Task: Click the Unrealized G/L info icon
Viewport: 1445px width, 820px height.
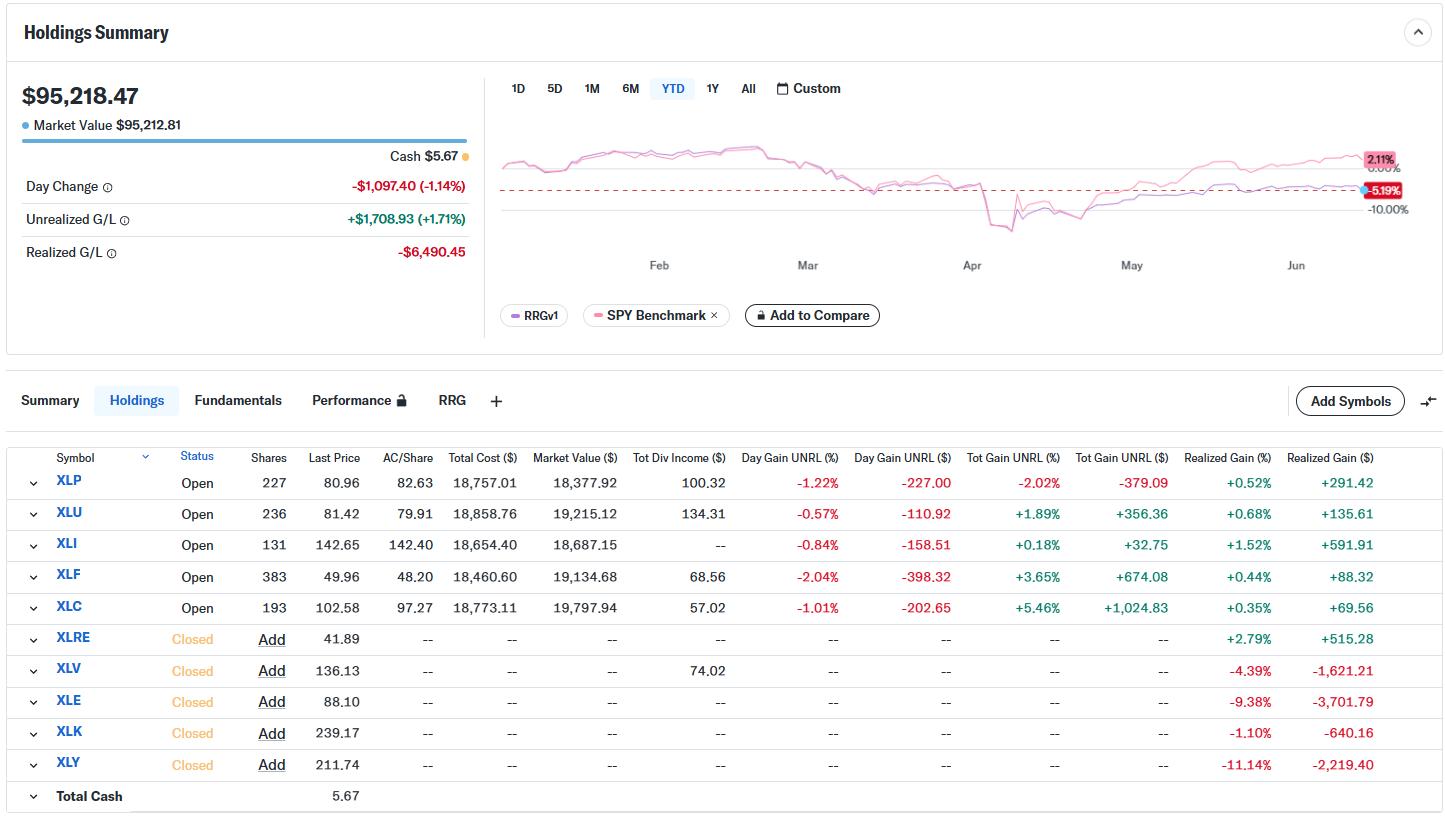Action: [x=125, y=220]
